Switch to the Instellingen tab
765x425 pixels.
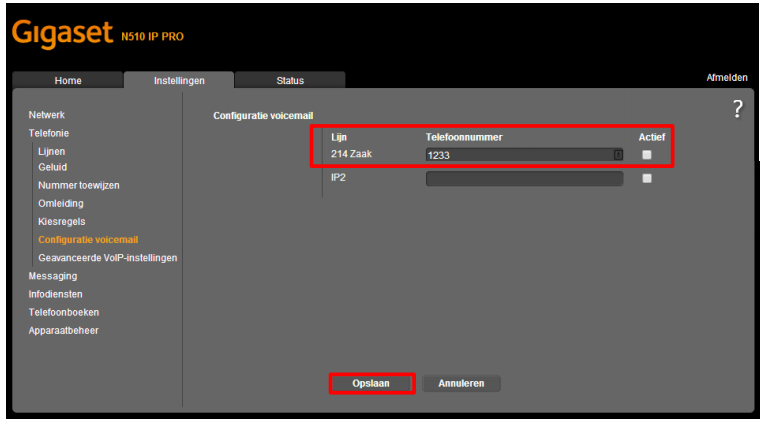pos(179,81)
